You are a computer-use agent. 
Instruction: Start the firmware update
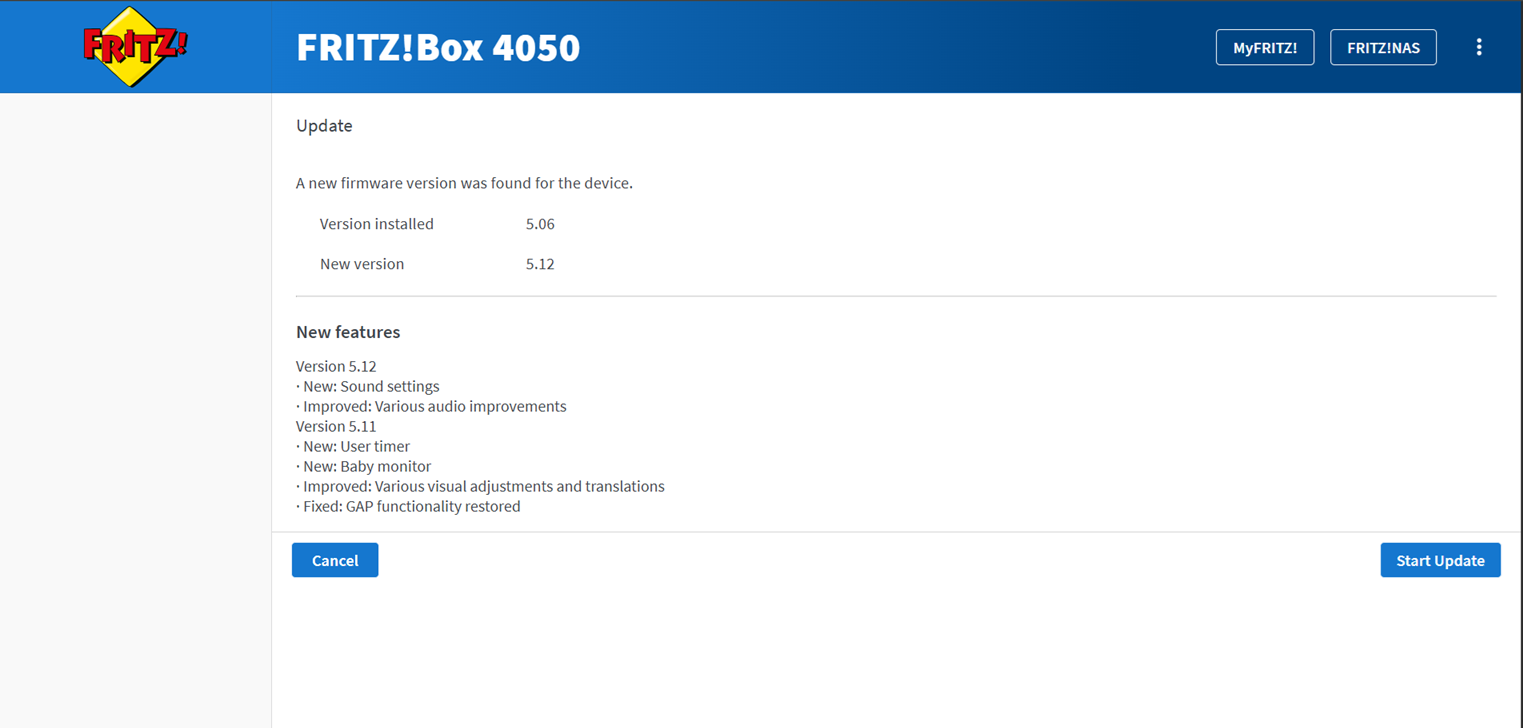click(x=1440, y=560)
